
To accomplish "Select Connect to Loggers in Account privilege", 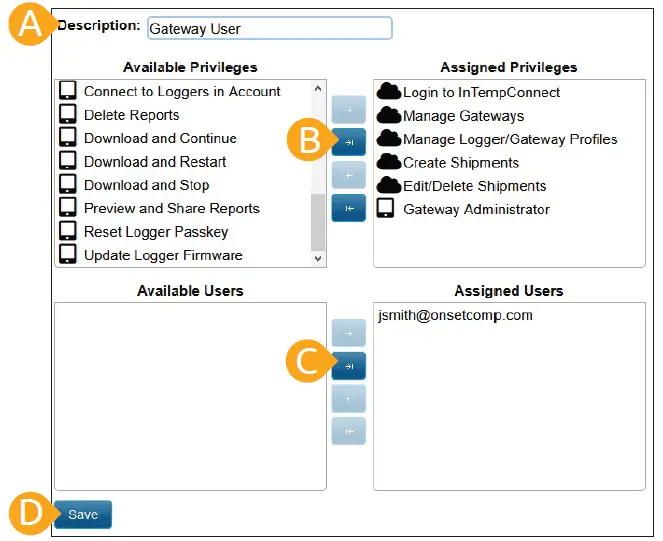I will click(x=184, y=91).
